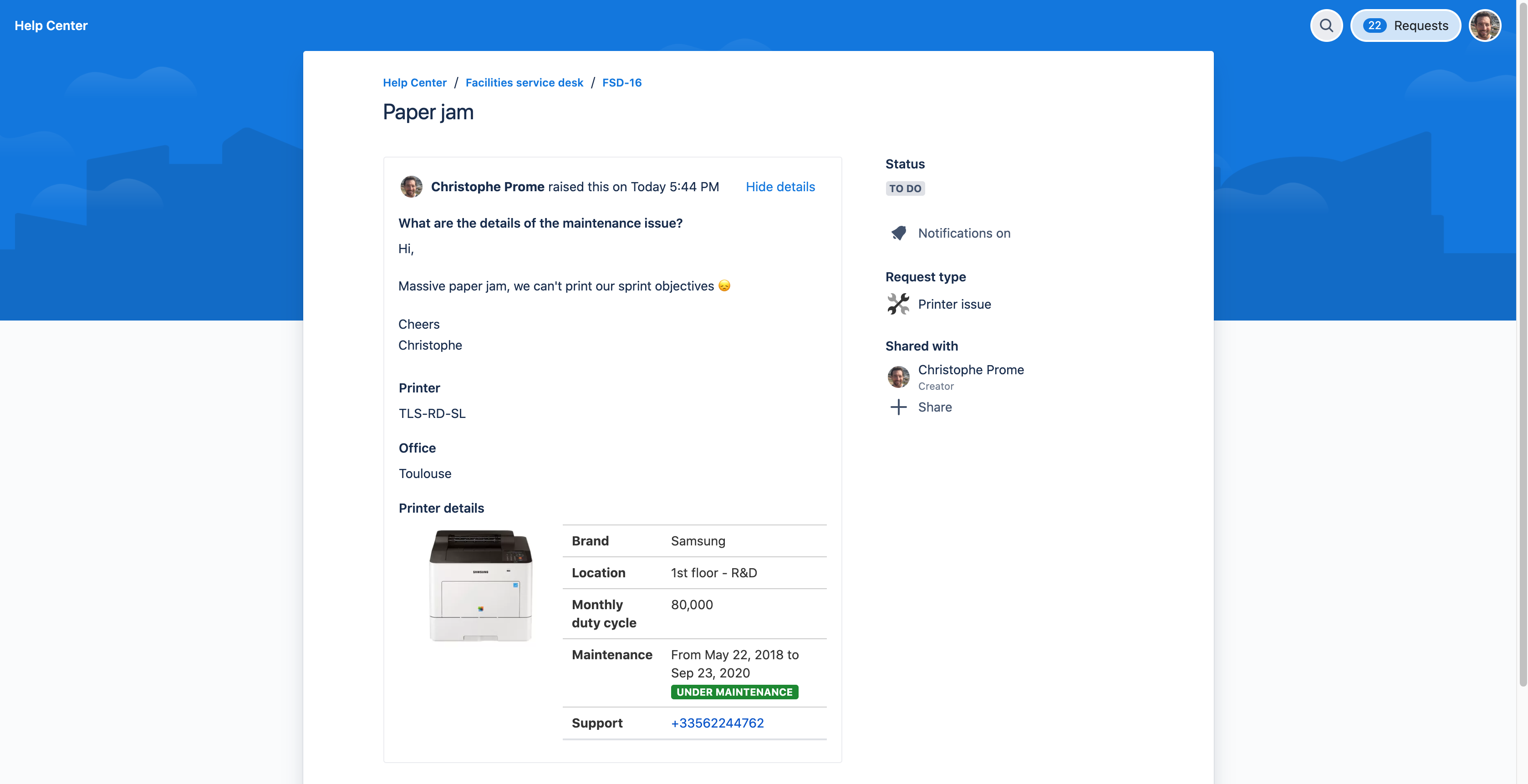1528x784 pixels.
Task: Open Facilities service desk breadcrumb
Action: [524, 82]
